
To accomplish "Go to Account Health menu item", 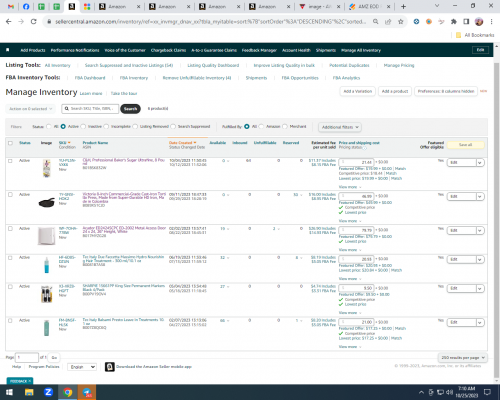I will 296,50.
